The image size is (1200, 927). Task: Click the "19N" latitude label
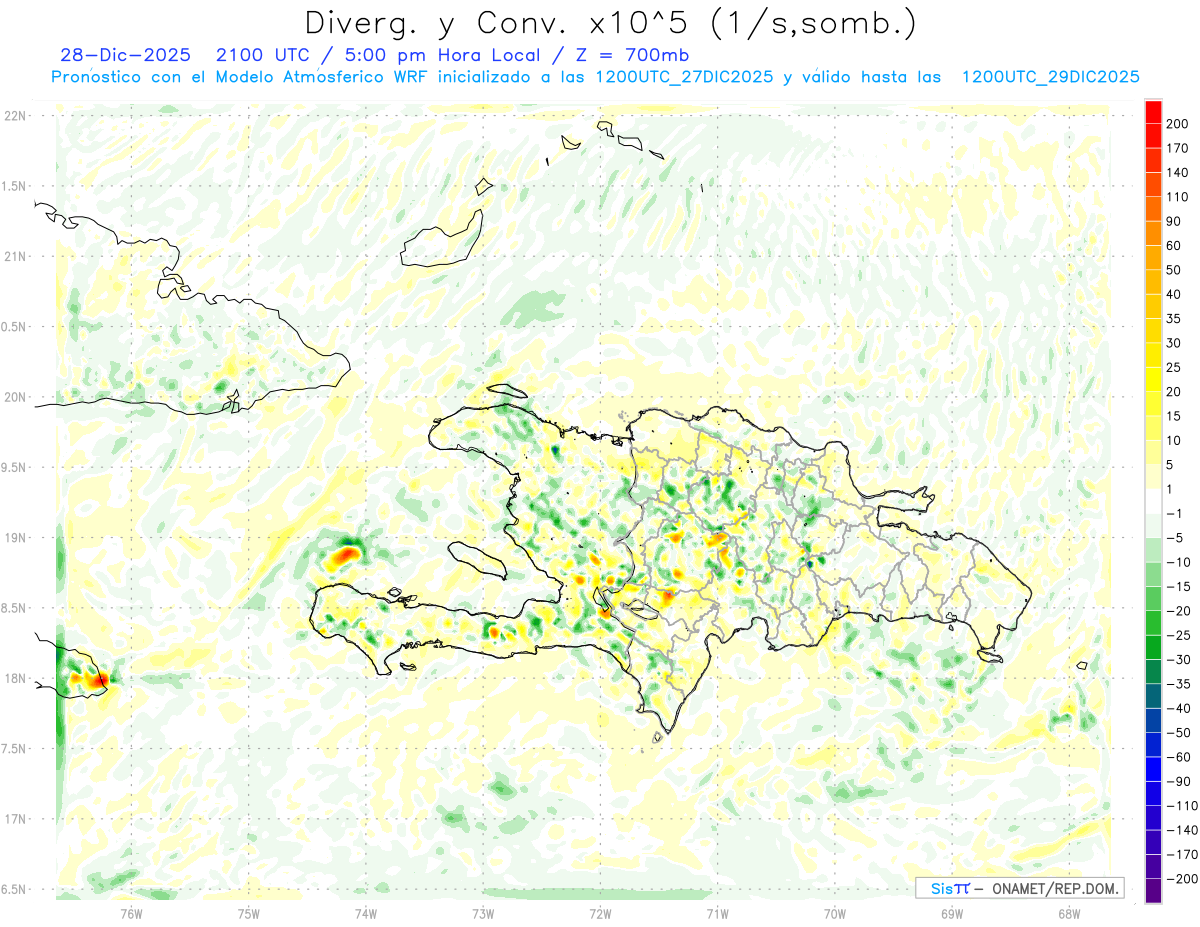point(15,537)
